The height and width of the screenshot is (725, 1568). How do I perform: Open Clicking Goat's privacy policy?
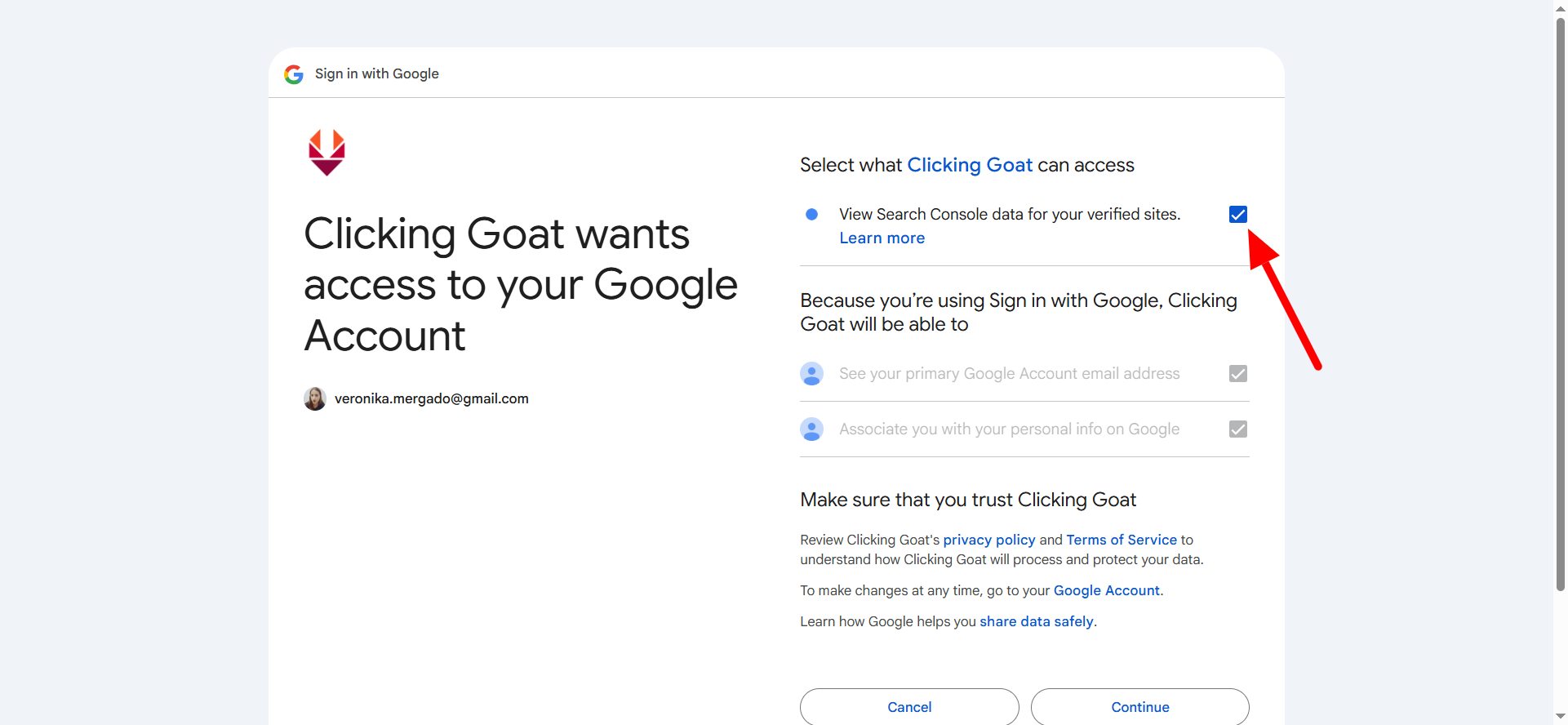click(988, 540)
